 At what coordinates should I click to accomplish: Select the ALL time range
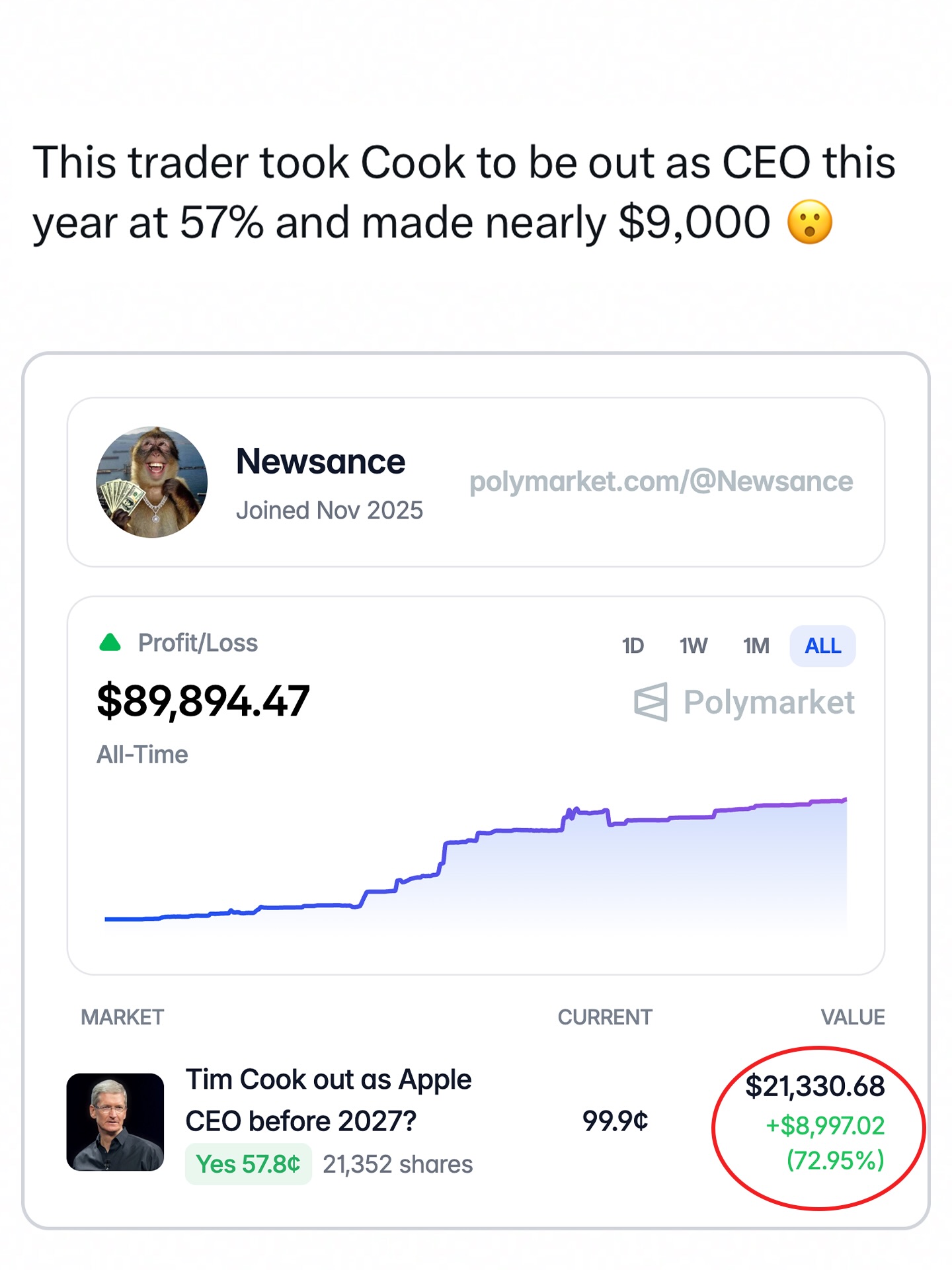(822, 646)
